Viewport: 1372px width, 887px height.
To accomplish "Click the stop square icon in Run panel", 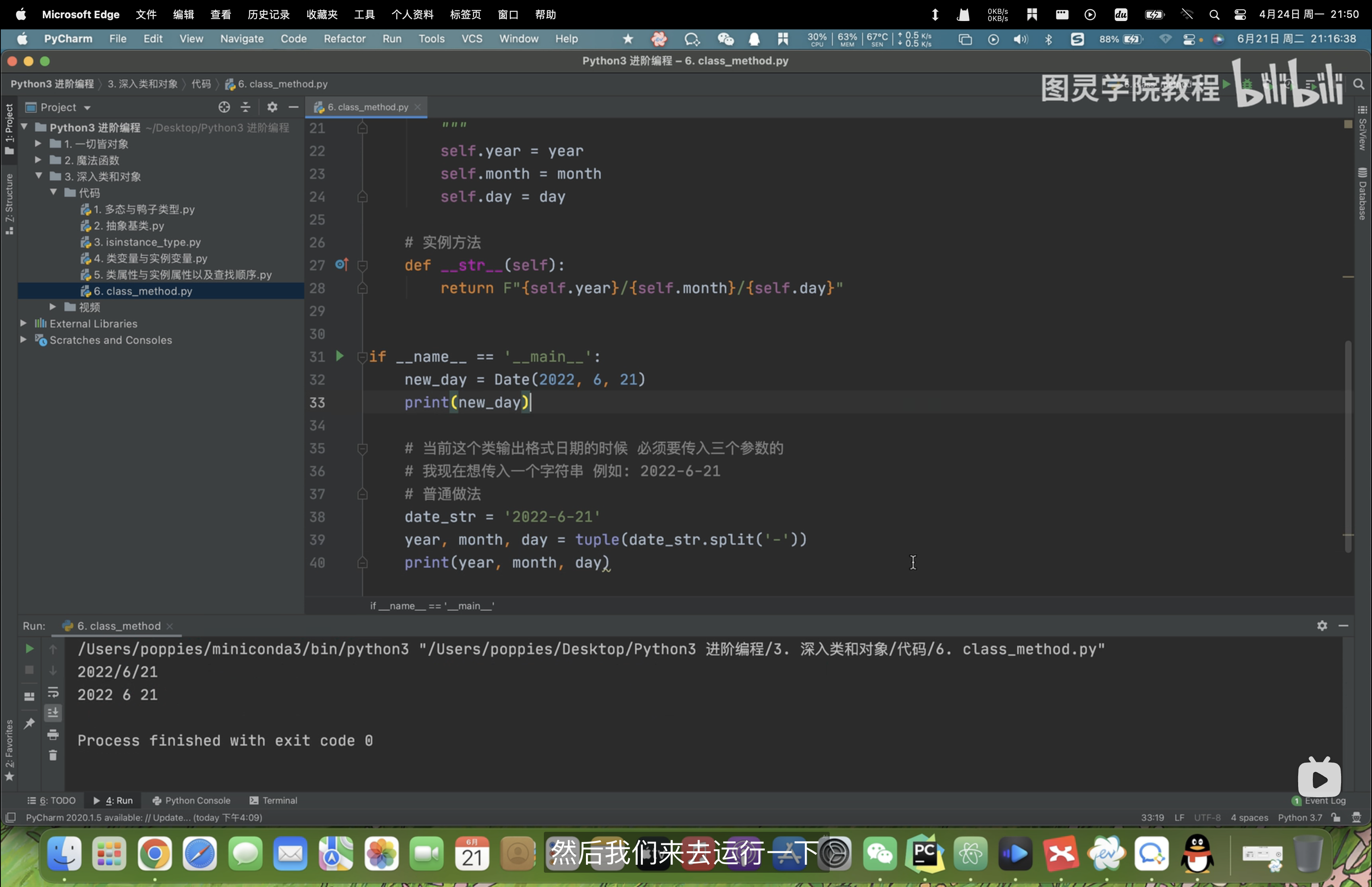I will pyautogui.click(x=29, y=670).
